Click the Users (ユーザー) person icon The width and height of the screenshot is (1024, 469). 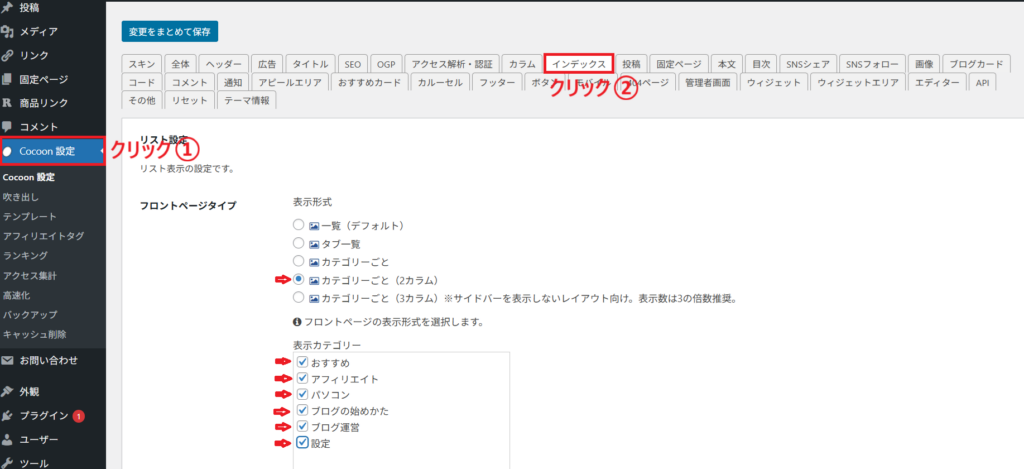pos(8,440)
